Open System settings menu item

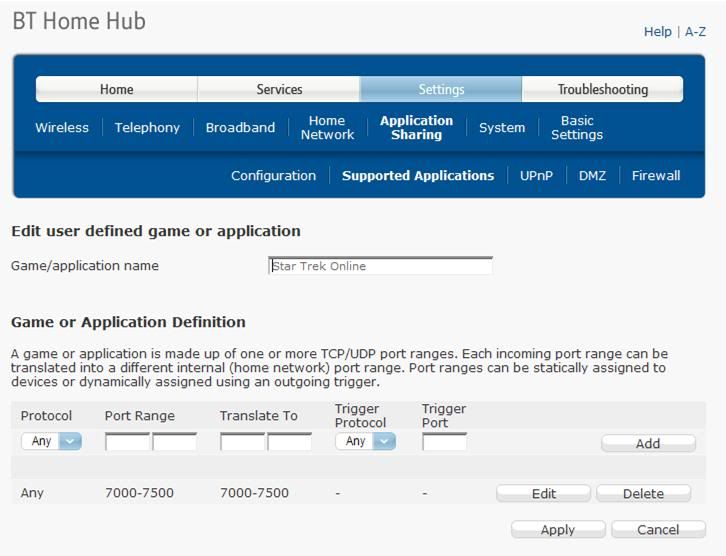(x=502, y=128)
